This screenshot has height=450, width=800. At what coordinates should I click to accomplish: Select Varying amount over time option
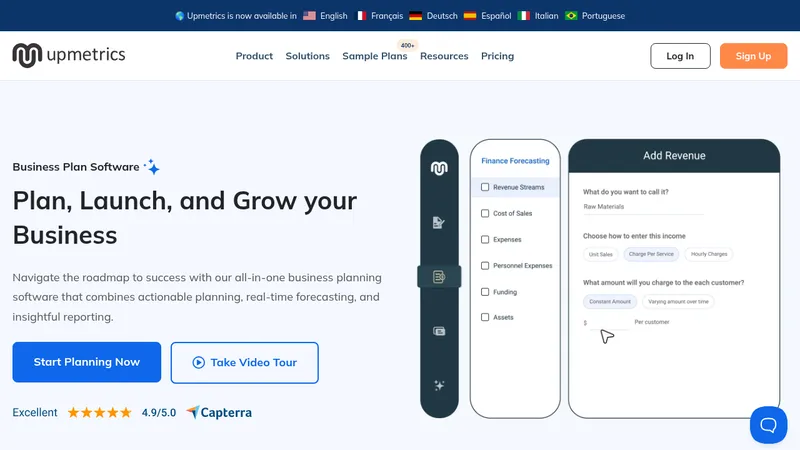[678, 302]
